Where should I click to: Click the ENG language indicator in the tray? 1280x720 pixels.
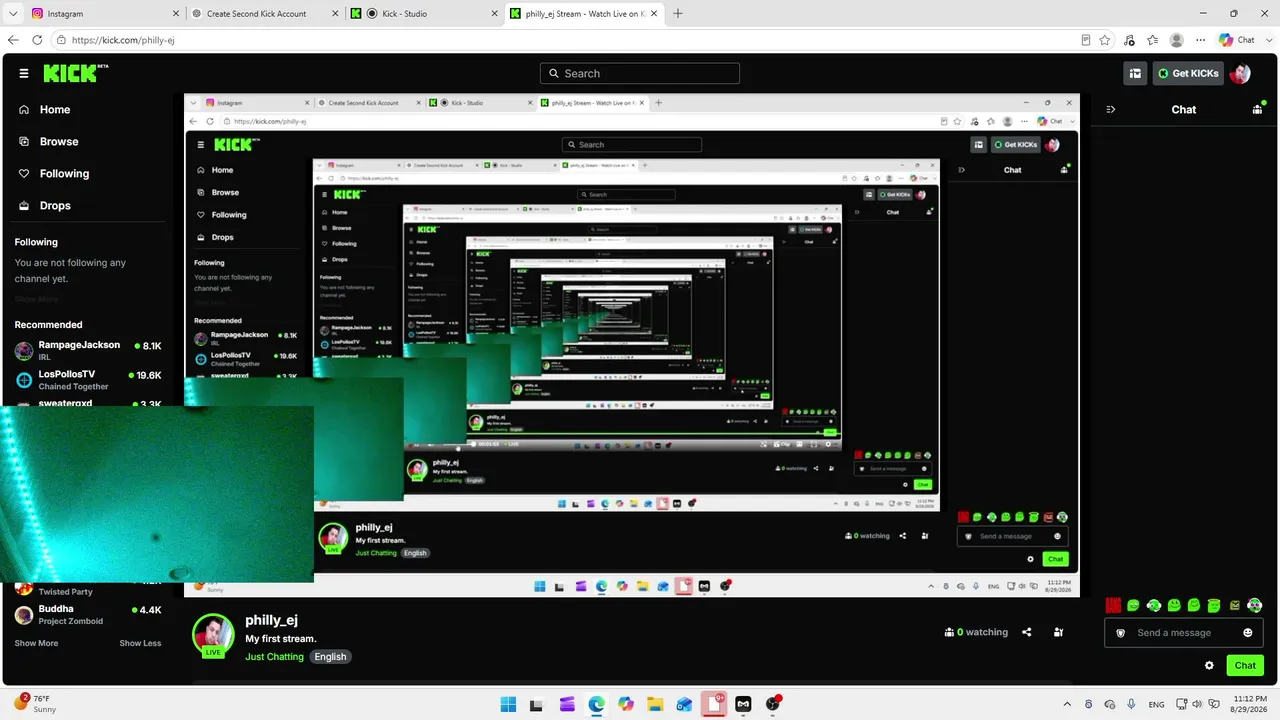[1156, 704]
